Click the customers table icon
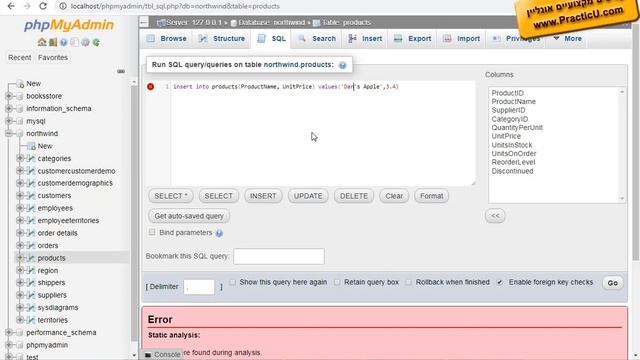The width and height of the screenshot is (640, 360). pyautogui.click(x=31, y=196)
